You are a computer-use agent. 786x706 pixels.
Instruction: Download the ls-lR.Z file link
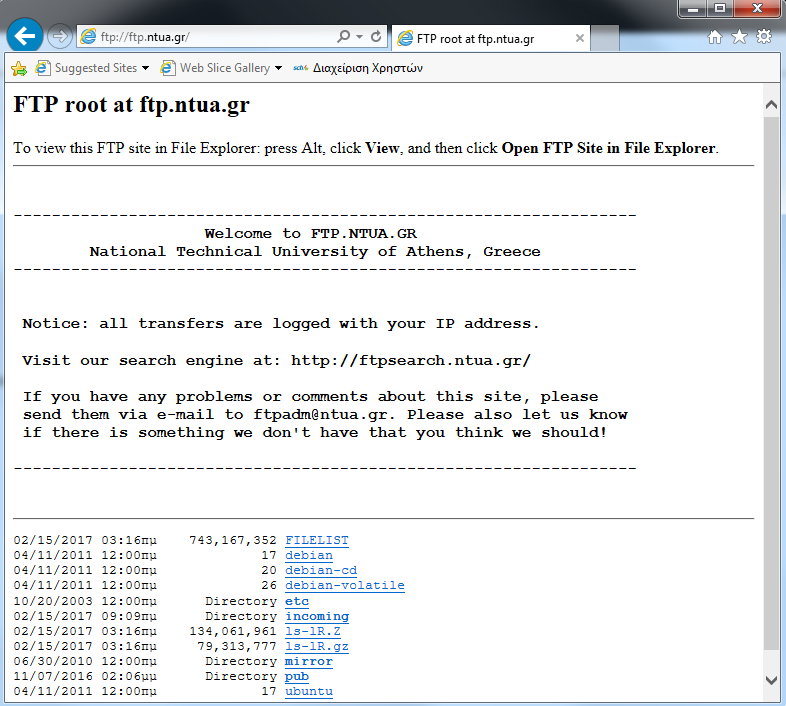(313, 631)
